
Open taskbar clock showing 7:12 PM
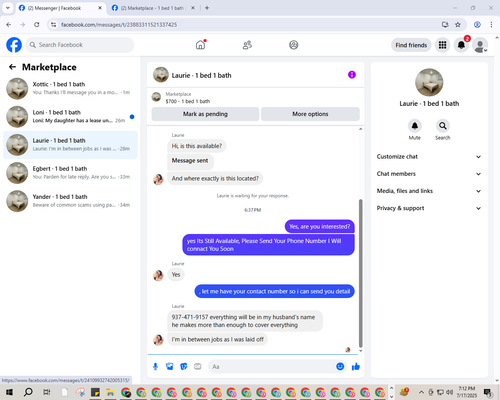(x=466, y=392)
